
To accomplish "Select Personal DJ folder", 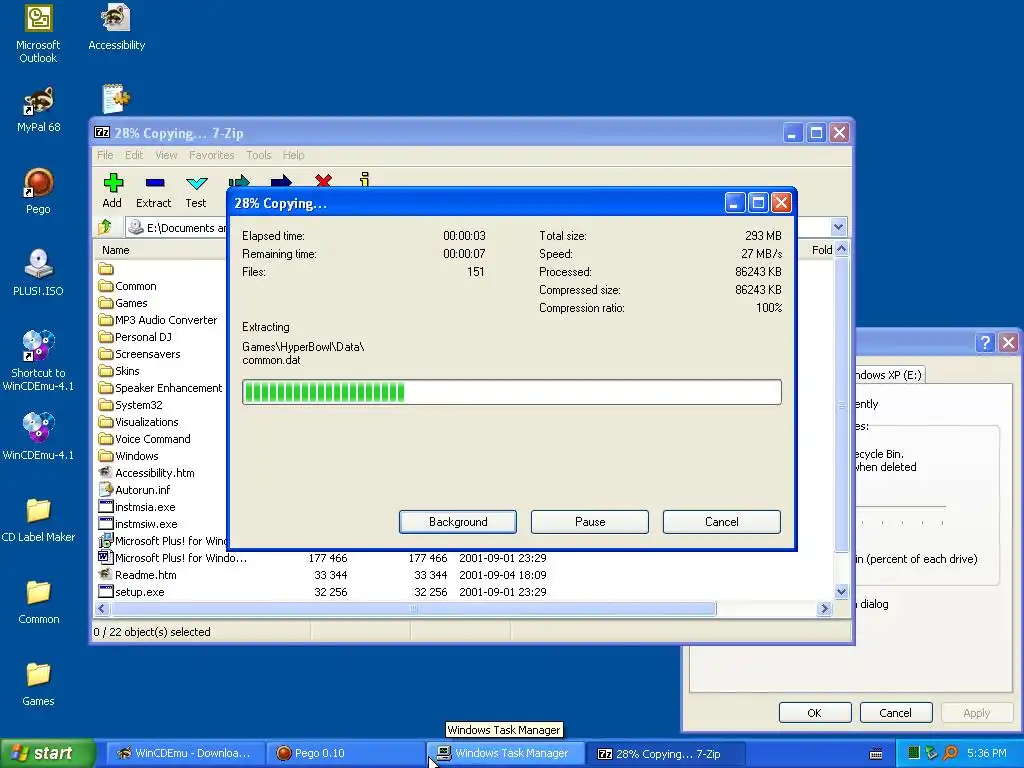I will 135,337.
